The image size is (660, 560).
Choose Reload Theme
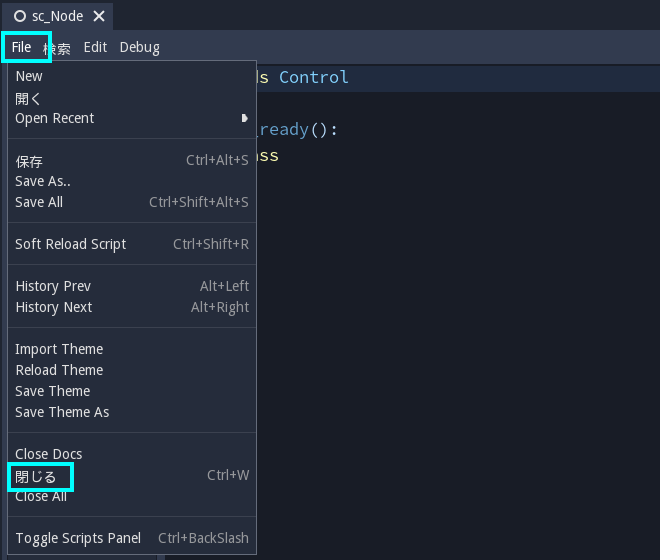point(132,370)
